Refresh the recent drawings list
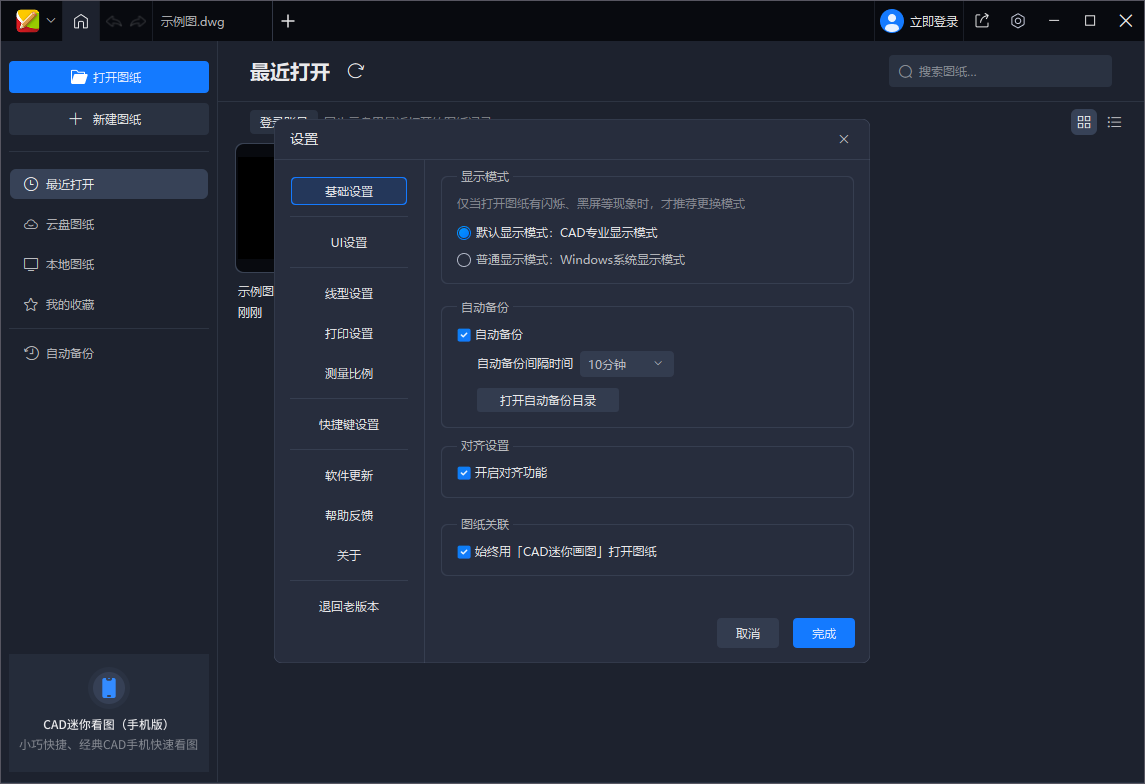The width and height of the screenshot is (1145, 784). pyautogui.click(x=355, y=71)
